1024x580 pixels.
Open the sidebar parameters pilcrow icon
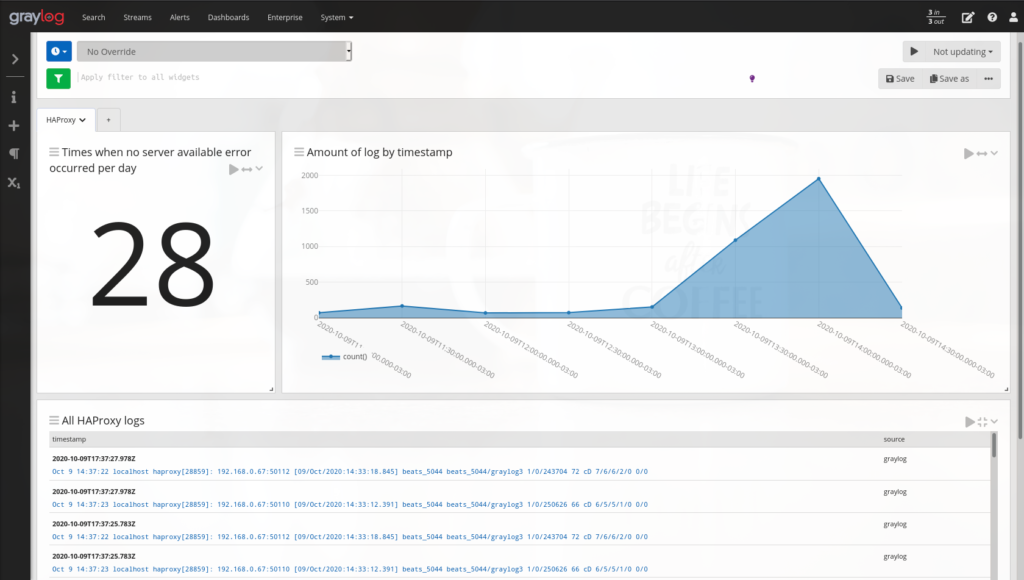click(x=14, y=154)
